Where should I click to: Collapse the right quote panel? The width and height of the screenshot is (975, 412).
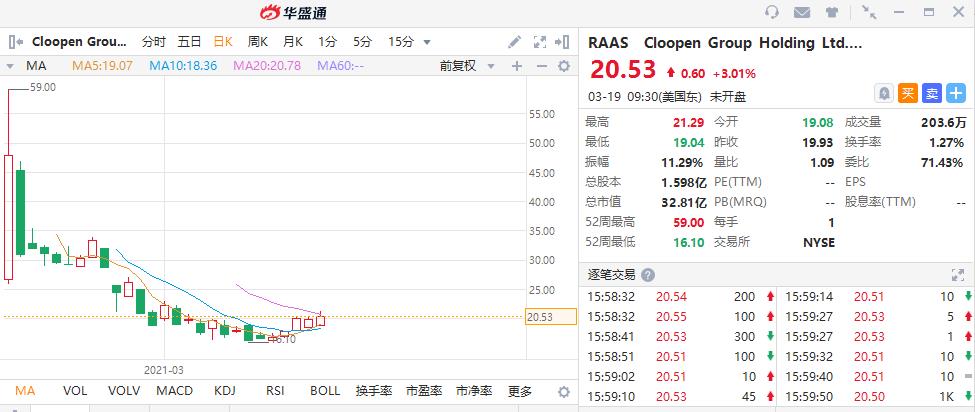click(x=562, y=42)
